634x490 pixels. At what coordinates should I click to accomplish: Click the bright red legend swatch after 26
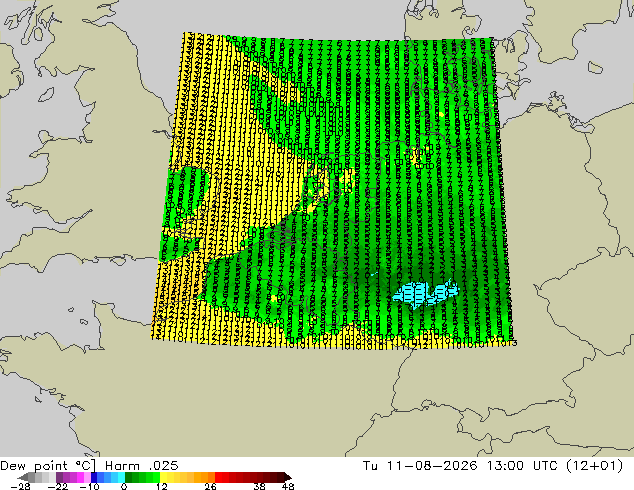pyautogui.click(x=218, y=477)
